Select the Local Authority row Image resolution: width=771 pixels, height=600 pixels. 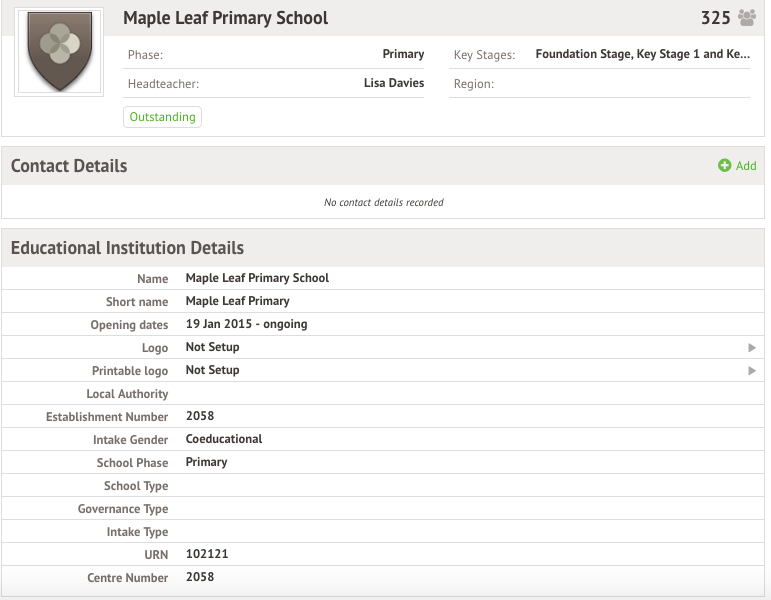point(383,393)
